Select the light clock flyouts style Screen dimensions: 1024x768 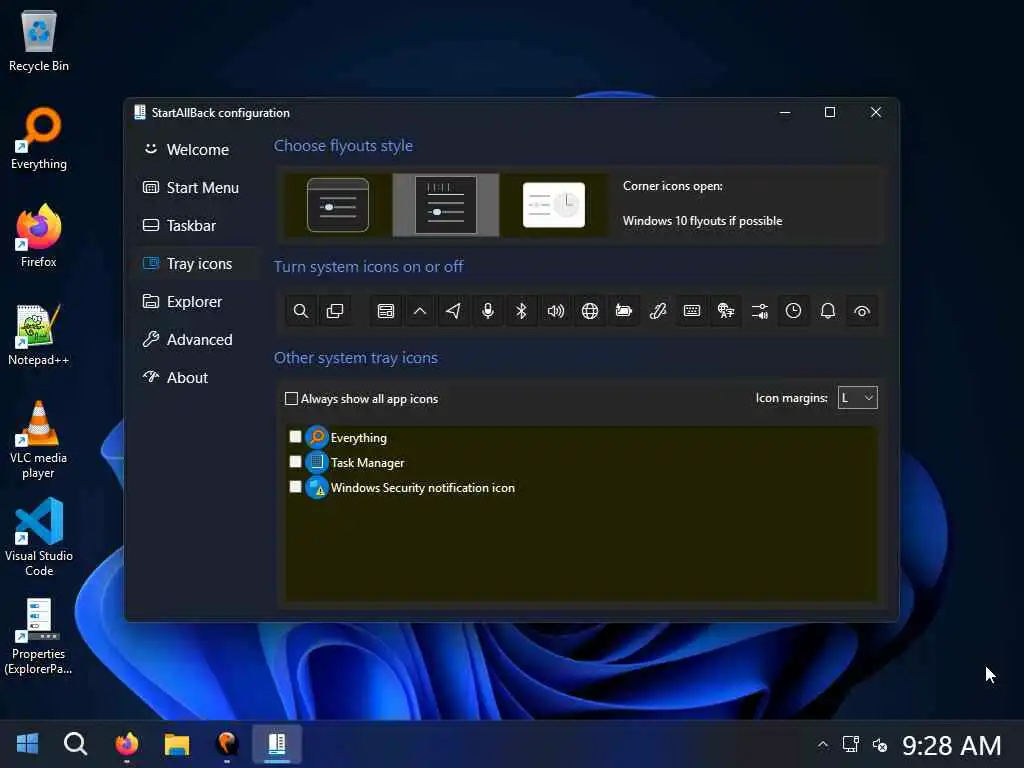(554, 205)
